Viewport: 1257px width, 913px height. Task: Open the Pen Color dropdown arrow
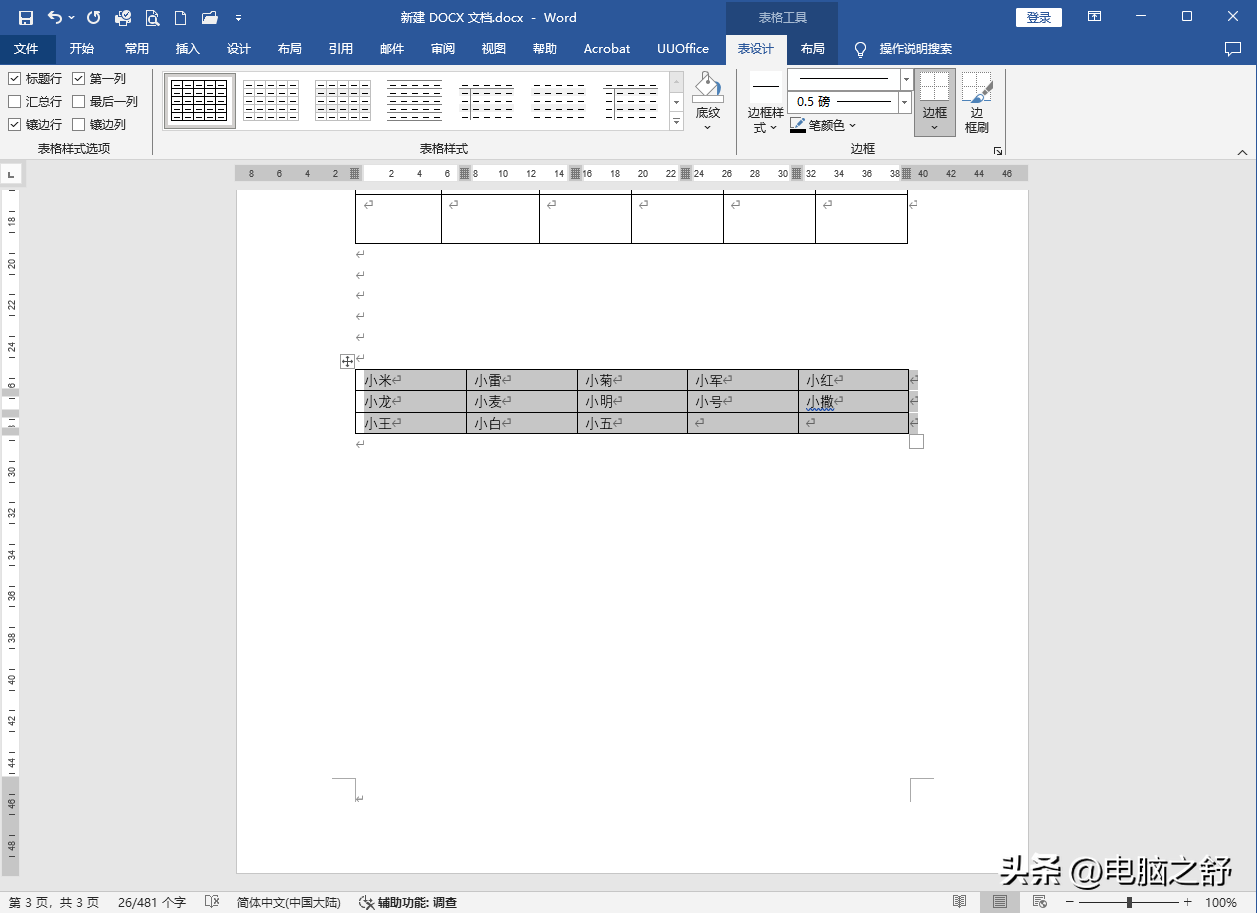click(x=852, y=125)
